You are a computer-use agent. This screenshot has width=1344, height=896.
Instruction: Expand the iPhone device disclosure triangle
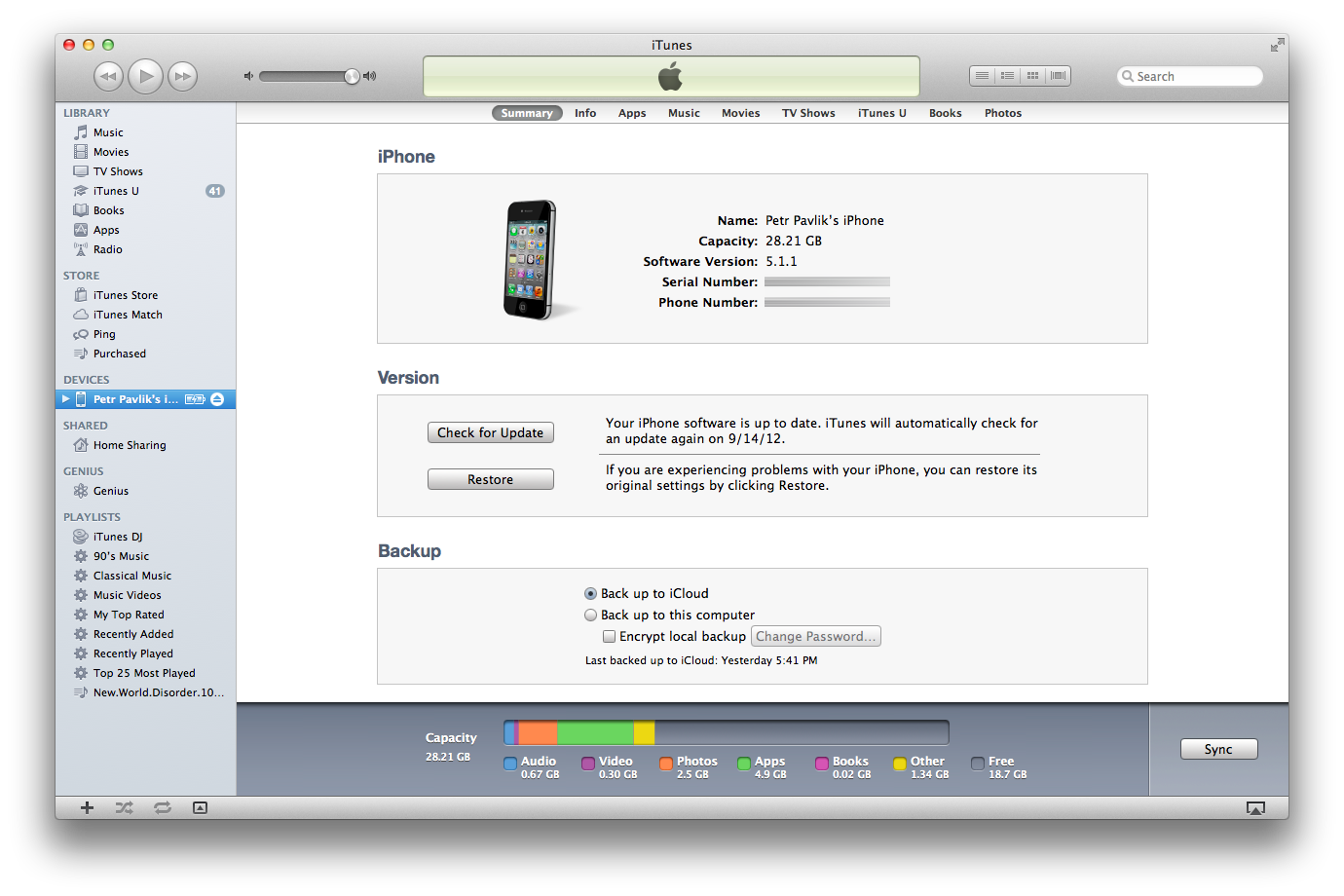66,399
